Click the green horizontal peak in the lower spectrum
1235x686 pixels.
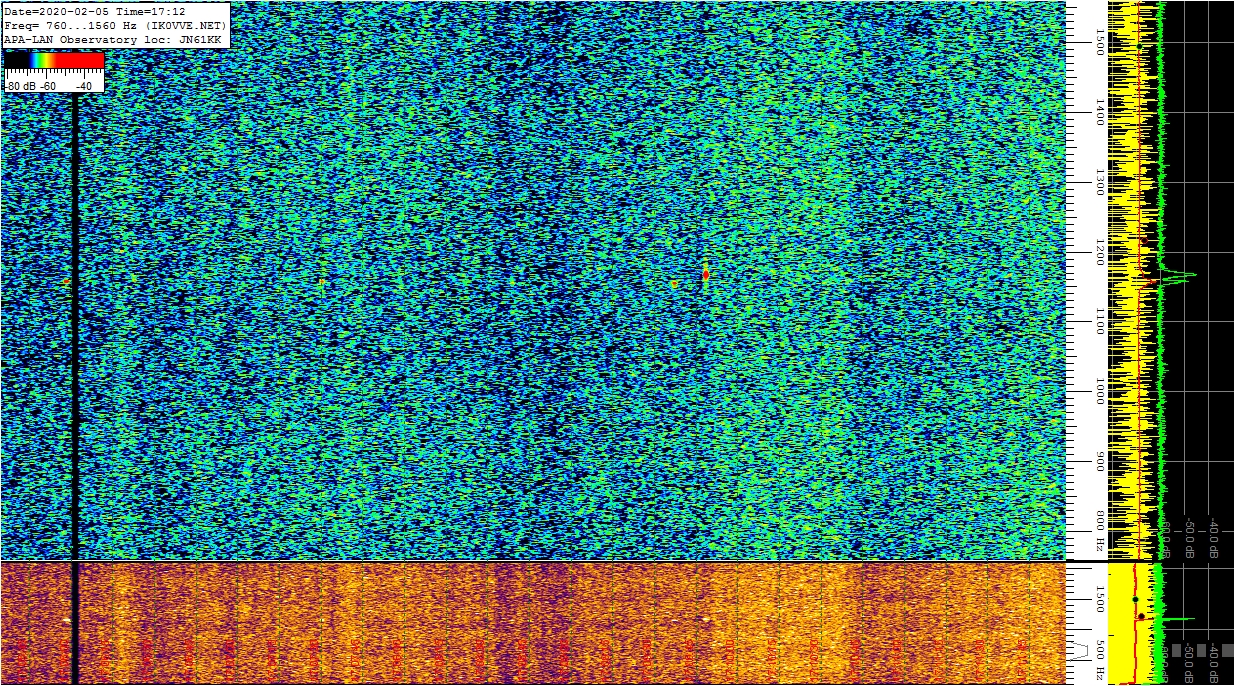point(1178,619)
